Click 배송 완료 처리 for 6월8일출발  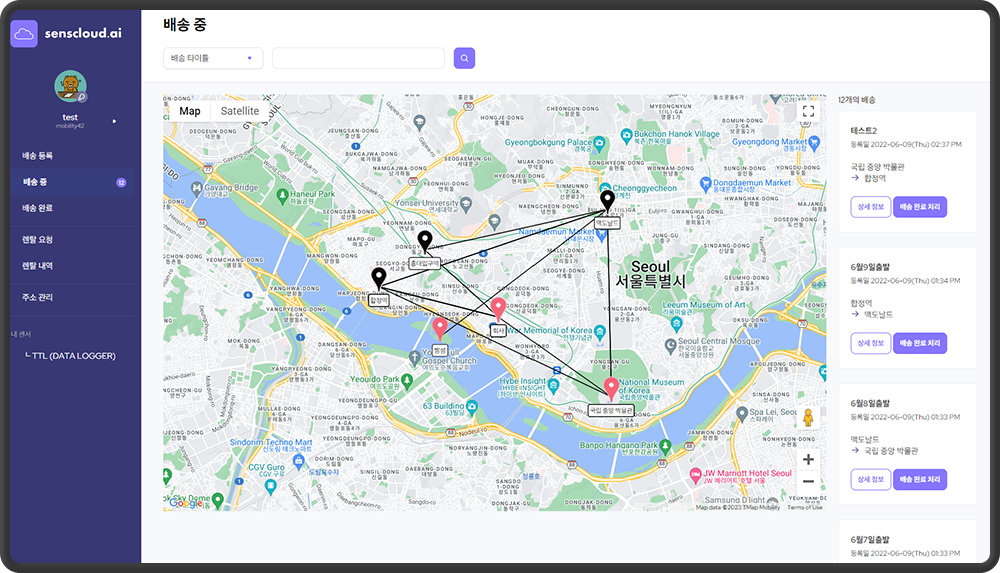[920, 479]
